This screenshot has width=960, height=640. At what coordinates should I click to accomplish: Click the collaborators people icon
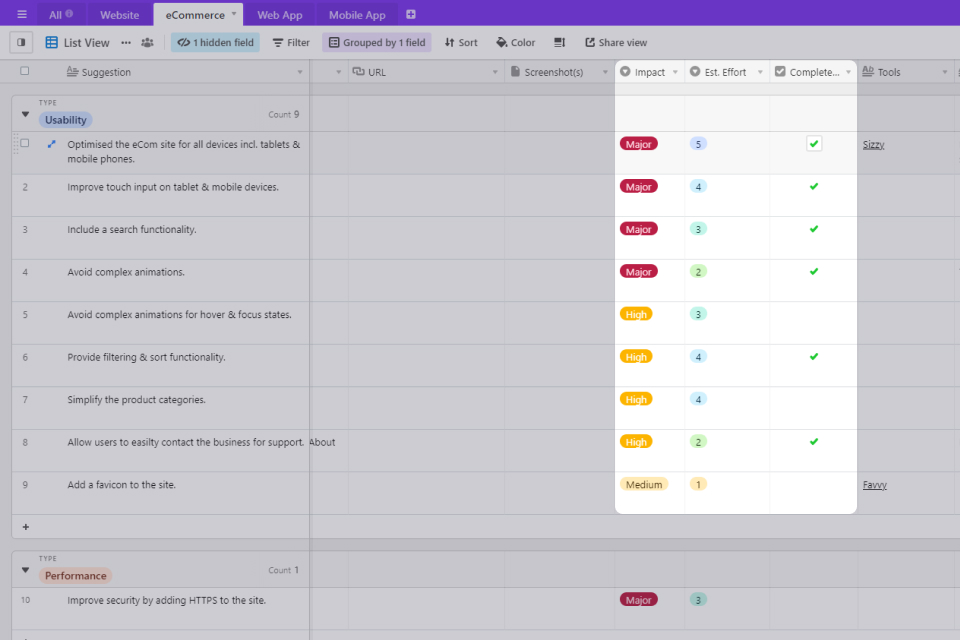148,42
